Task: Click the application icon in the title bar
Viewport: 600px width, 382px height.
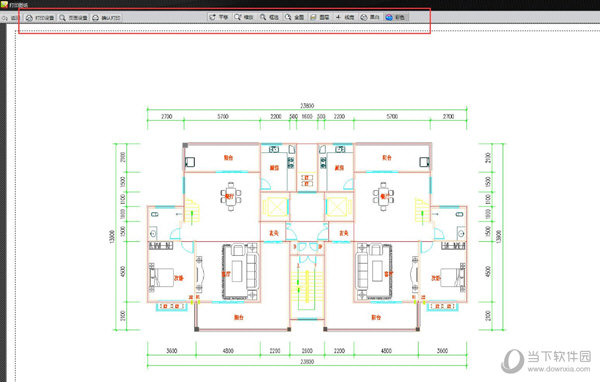Action: point(4,4)
